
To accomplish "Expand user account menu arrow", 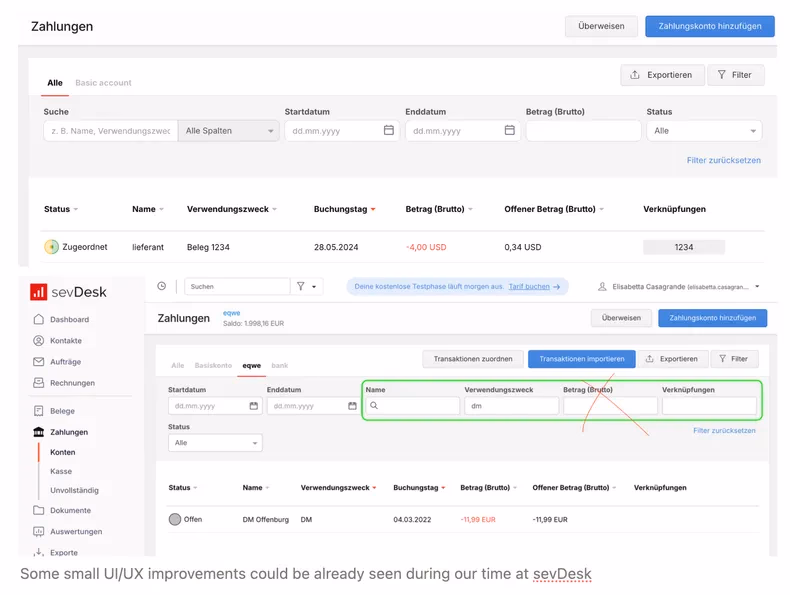I will 757,287.
